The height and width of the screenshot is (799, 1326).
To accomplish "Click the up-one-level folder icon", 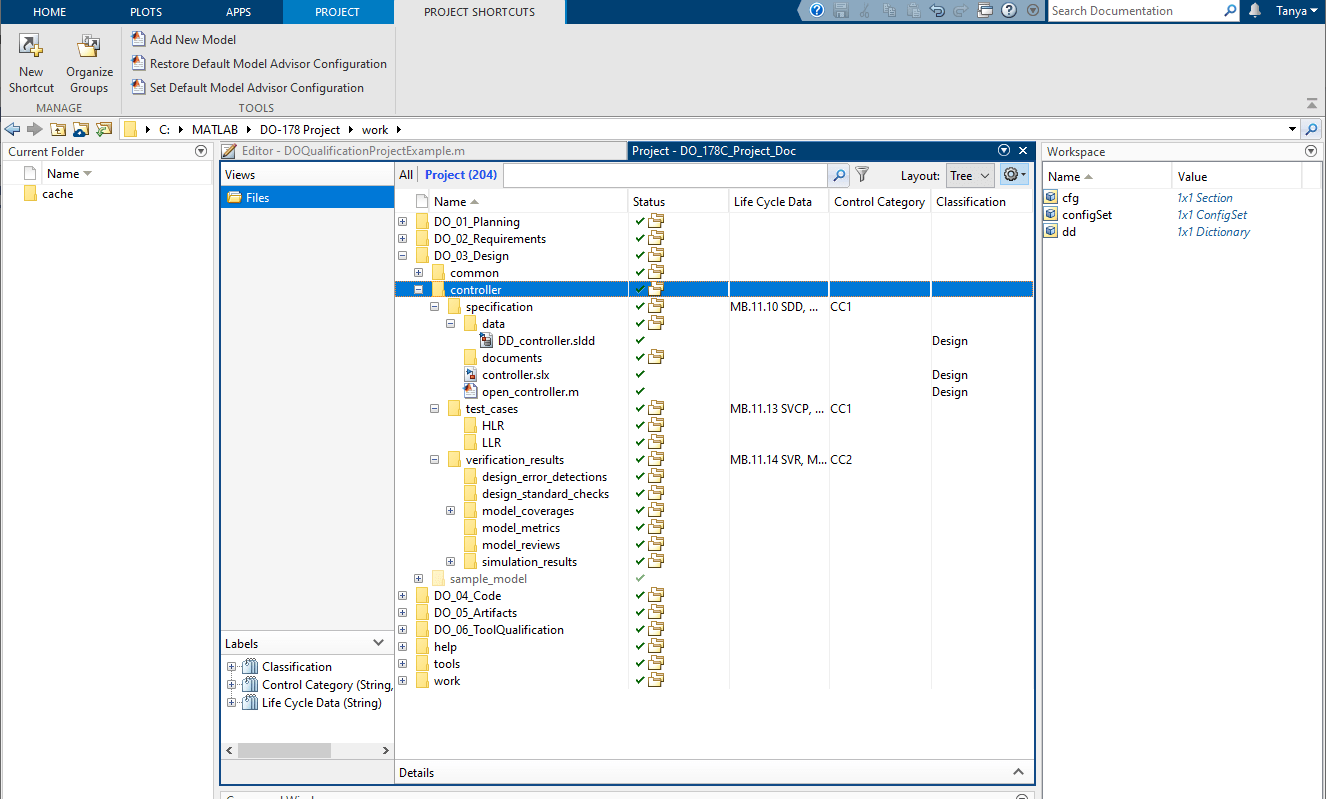I will (58, 129).
